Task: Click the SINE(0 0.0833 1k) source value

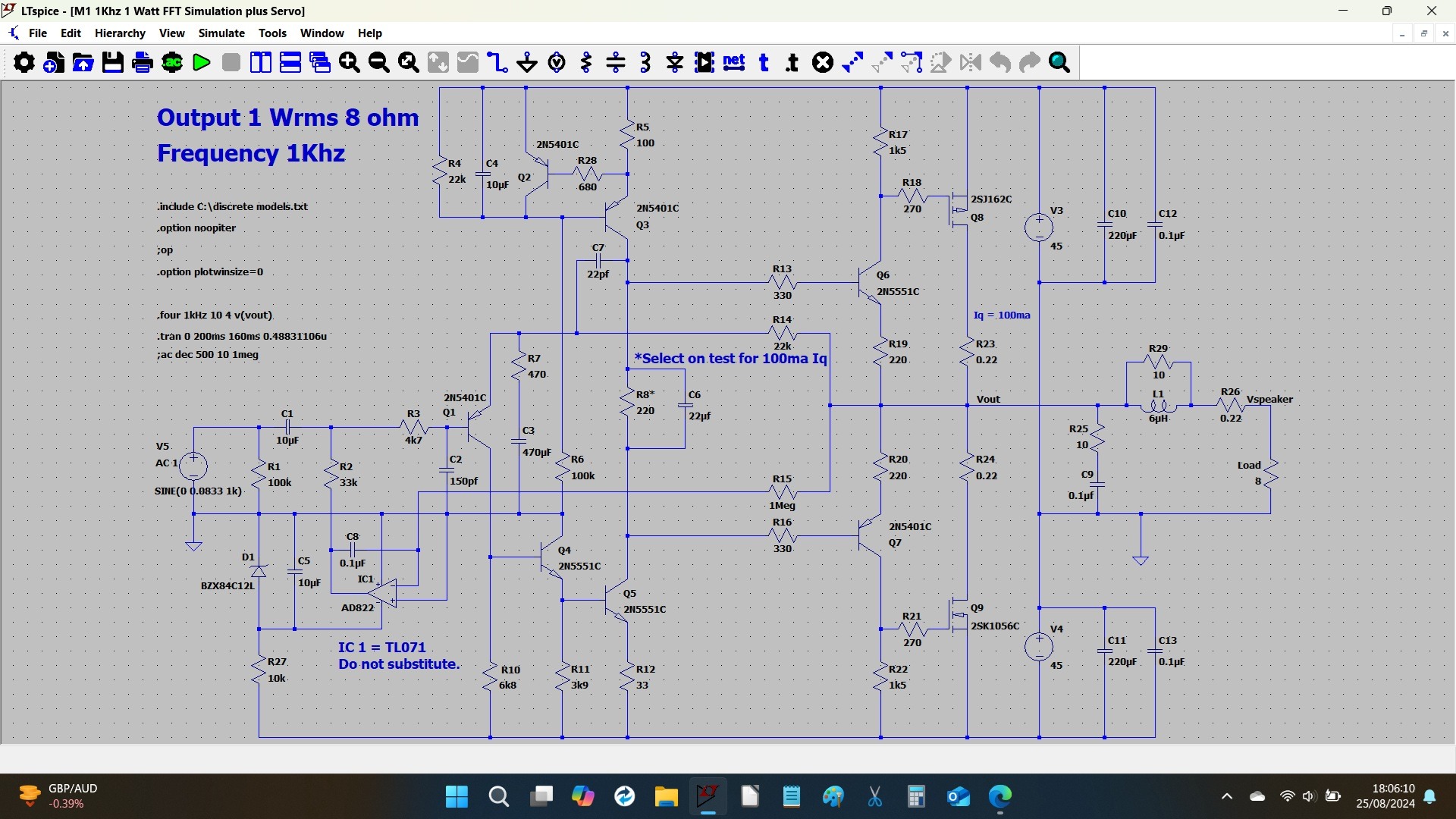Action: coord(198,491)
